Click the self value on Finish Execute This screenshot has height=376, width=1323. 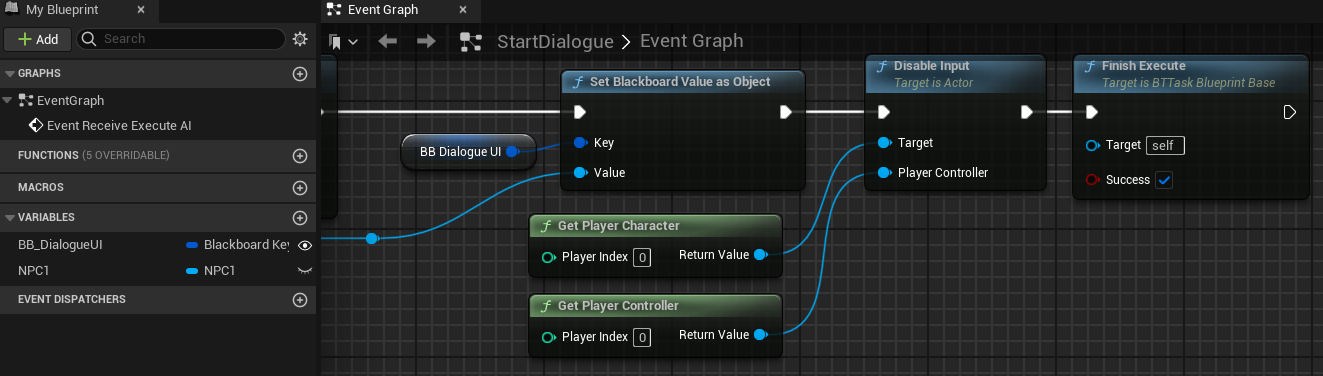click(1165, 146)
